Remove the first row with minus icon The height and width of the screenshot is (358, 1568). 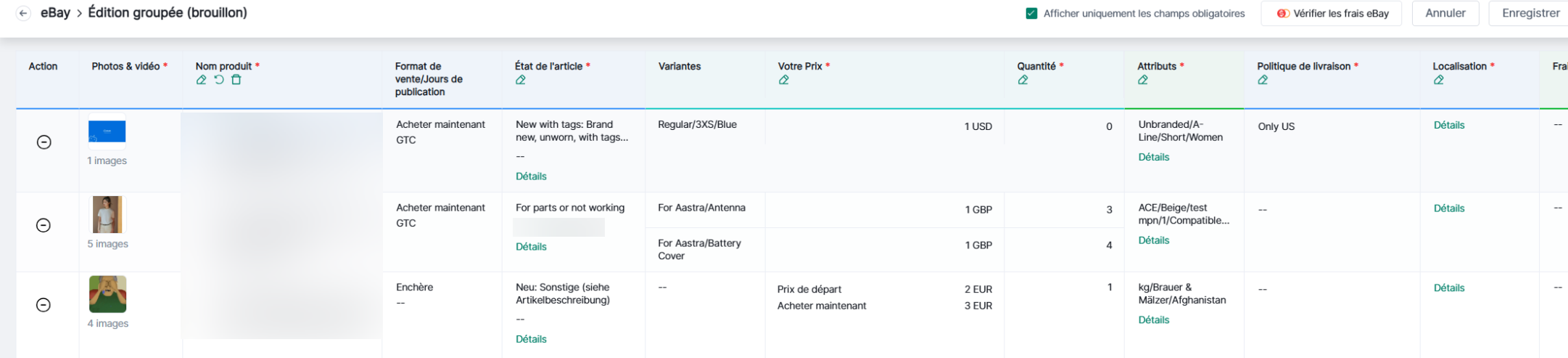[44, 142]
